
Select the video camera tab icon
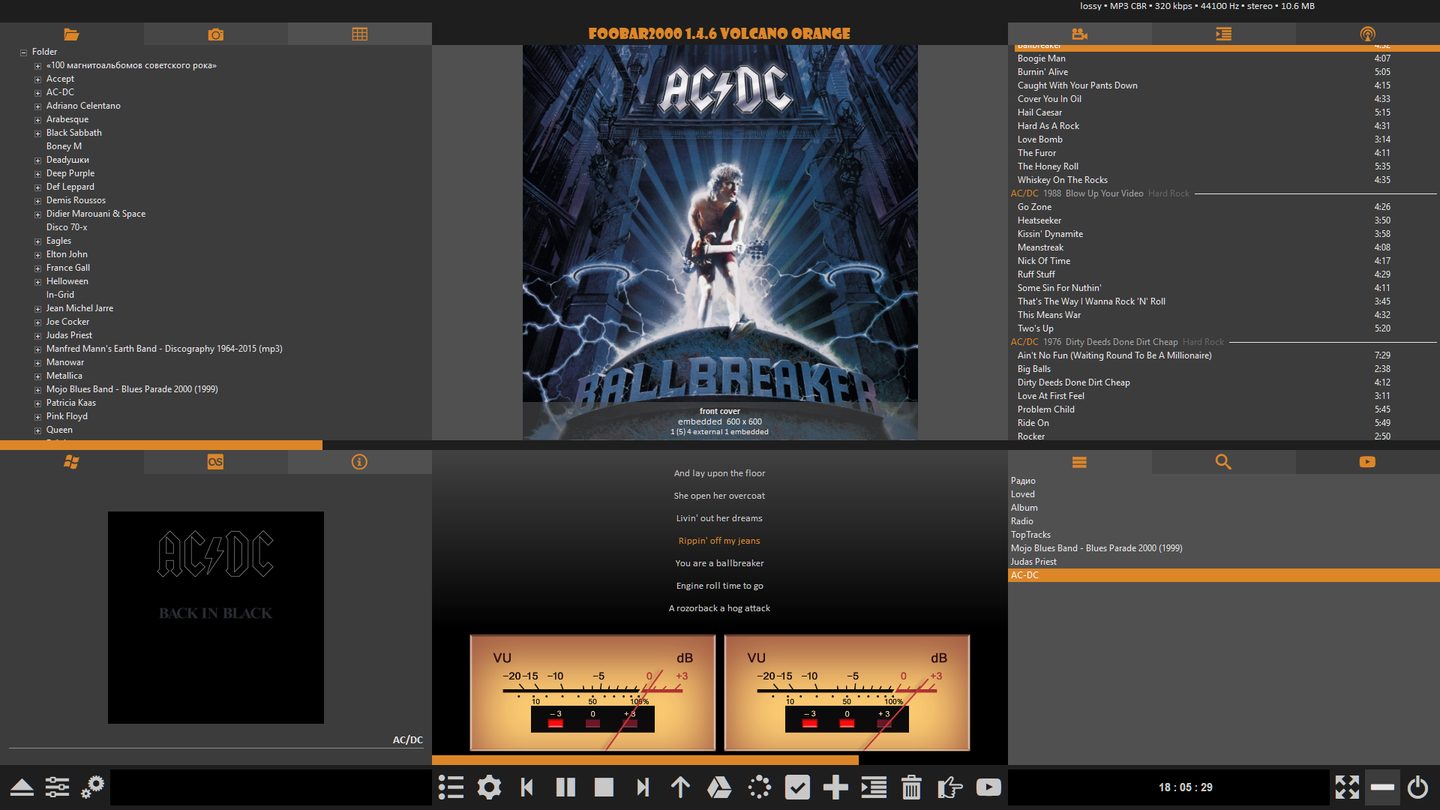(1079, 34)
